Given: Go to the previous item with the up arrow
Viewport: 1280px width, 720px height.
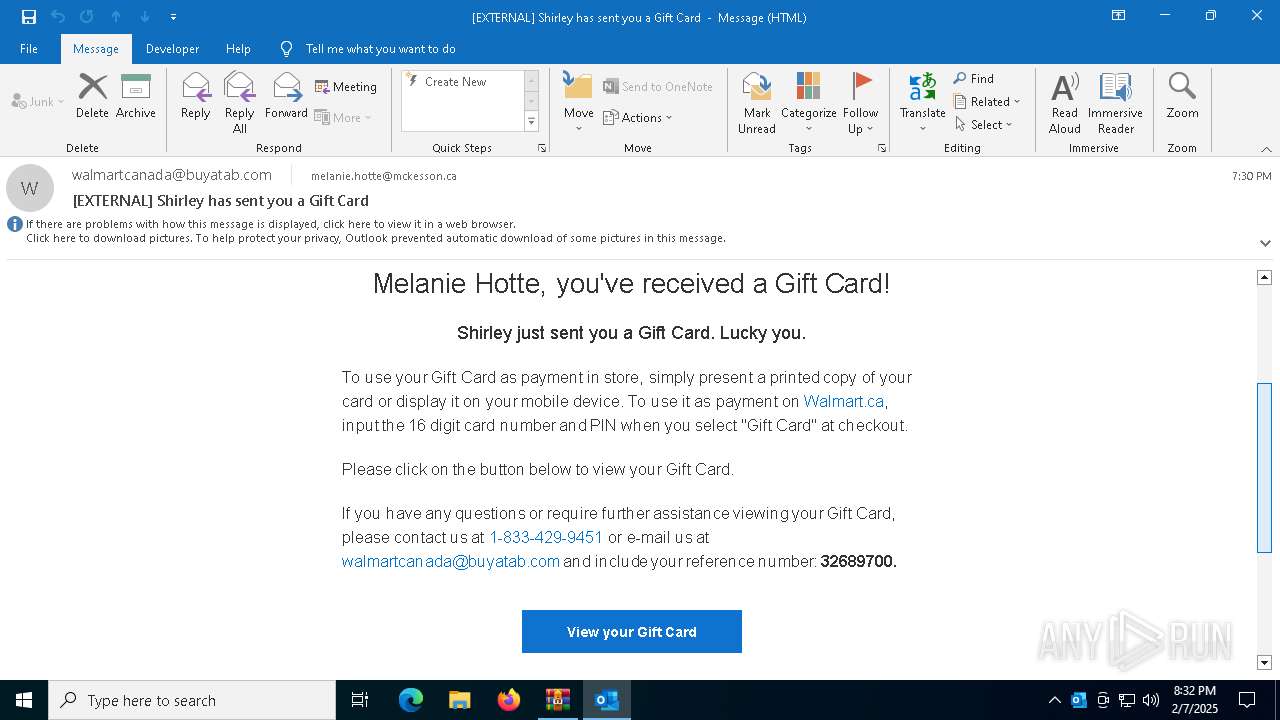Looking at the screenshot, I should [x=116, y=17].
